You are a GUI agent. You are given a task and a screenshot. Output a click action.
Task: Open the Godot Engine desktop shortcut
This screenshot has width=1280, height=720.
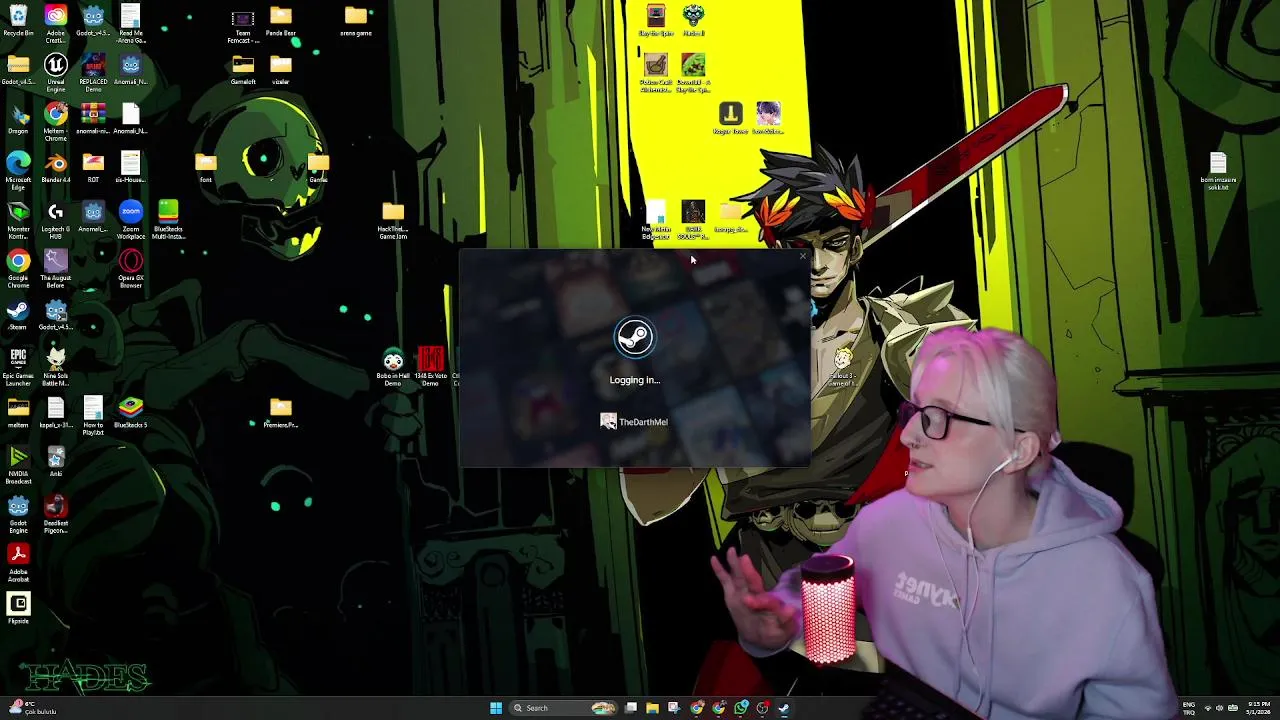[18, 514]
